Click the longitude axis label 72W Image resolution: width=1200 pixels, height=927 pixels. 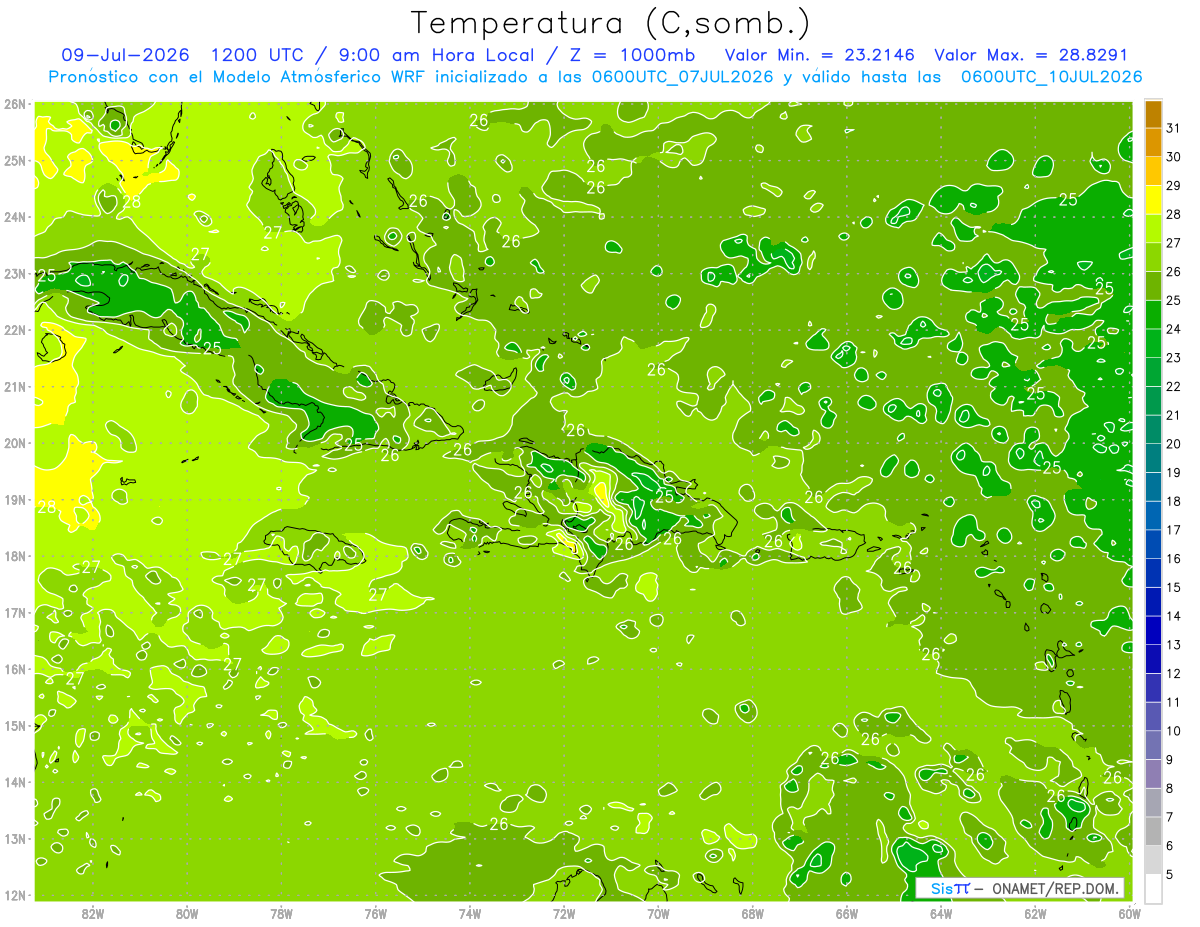click(x=564, y=912)
